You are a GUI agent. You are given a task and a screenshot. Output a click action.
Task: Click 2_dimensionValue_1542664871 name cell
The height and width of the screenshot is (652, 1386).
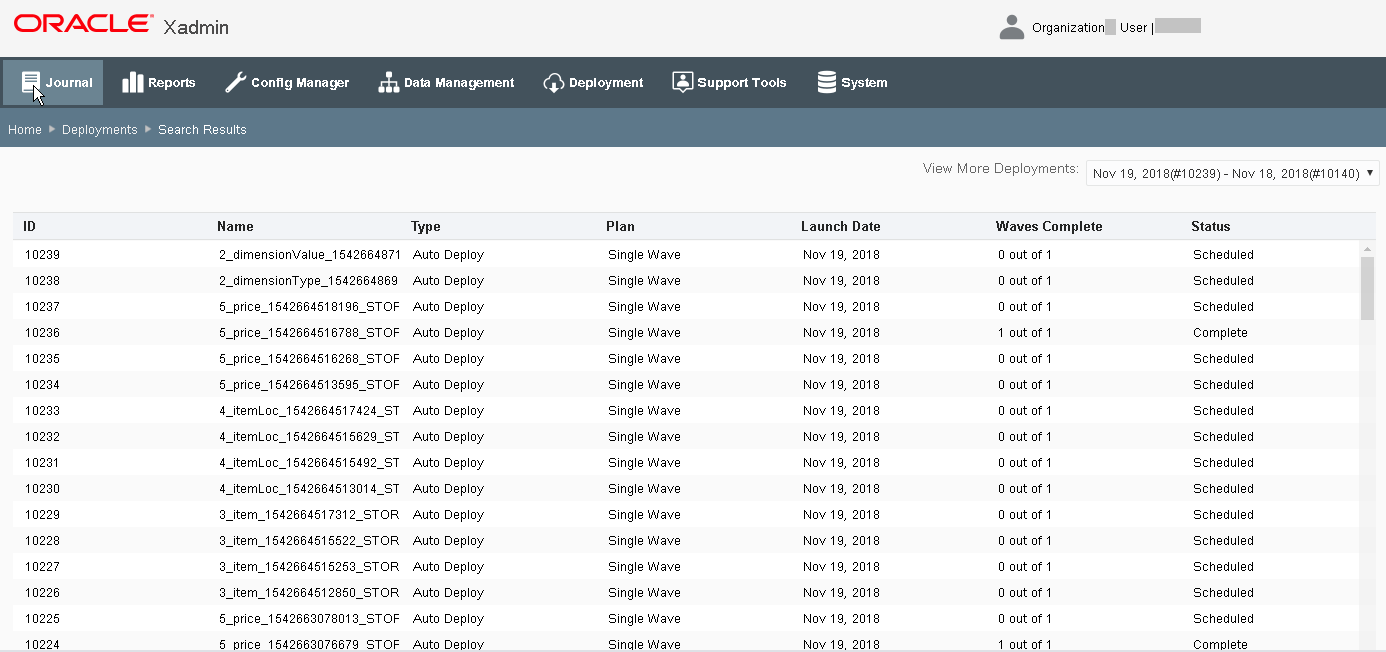tap(309, 255)
